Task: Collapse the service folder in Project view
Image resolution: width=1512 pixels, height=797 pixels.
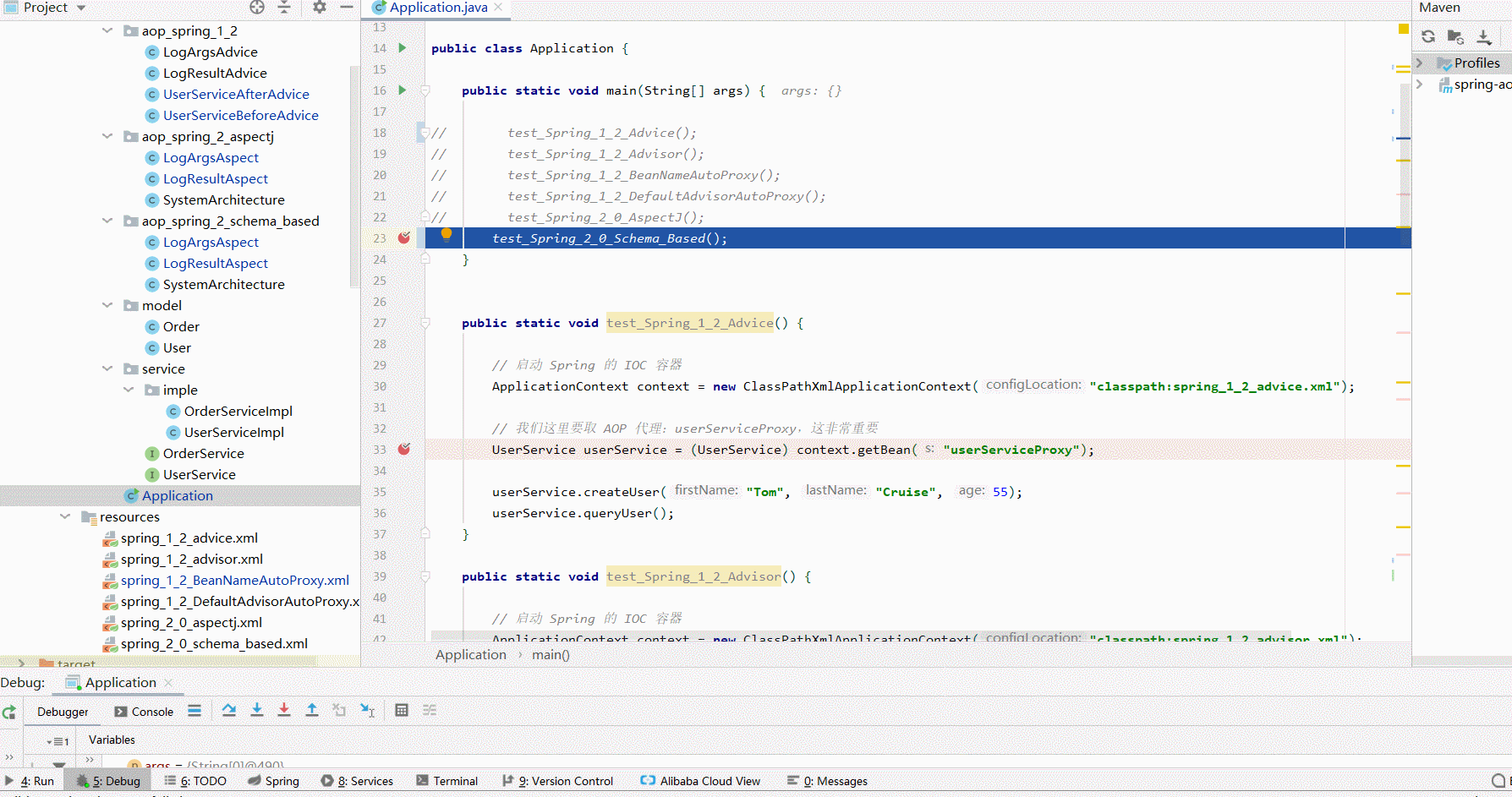Action: point(107,368)
